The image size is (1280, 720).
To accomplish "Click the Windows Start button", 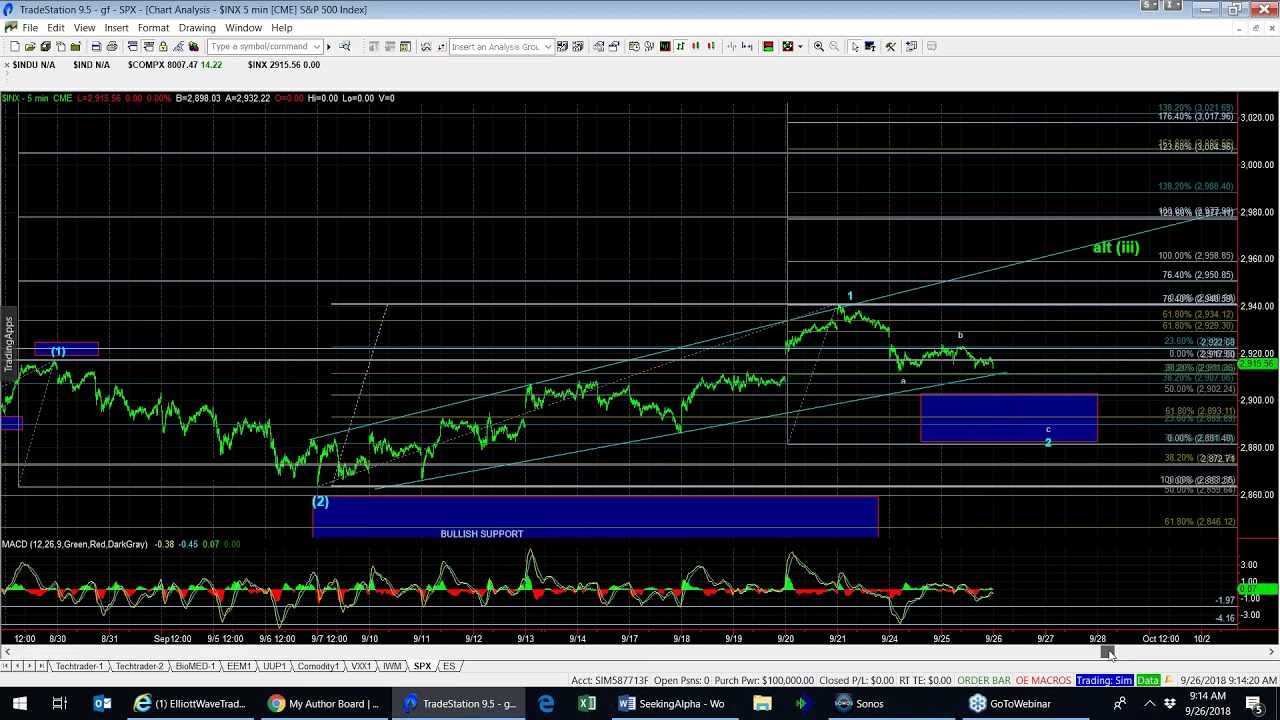I will click(19, 703).
